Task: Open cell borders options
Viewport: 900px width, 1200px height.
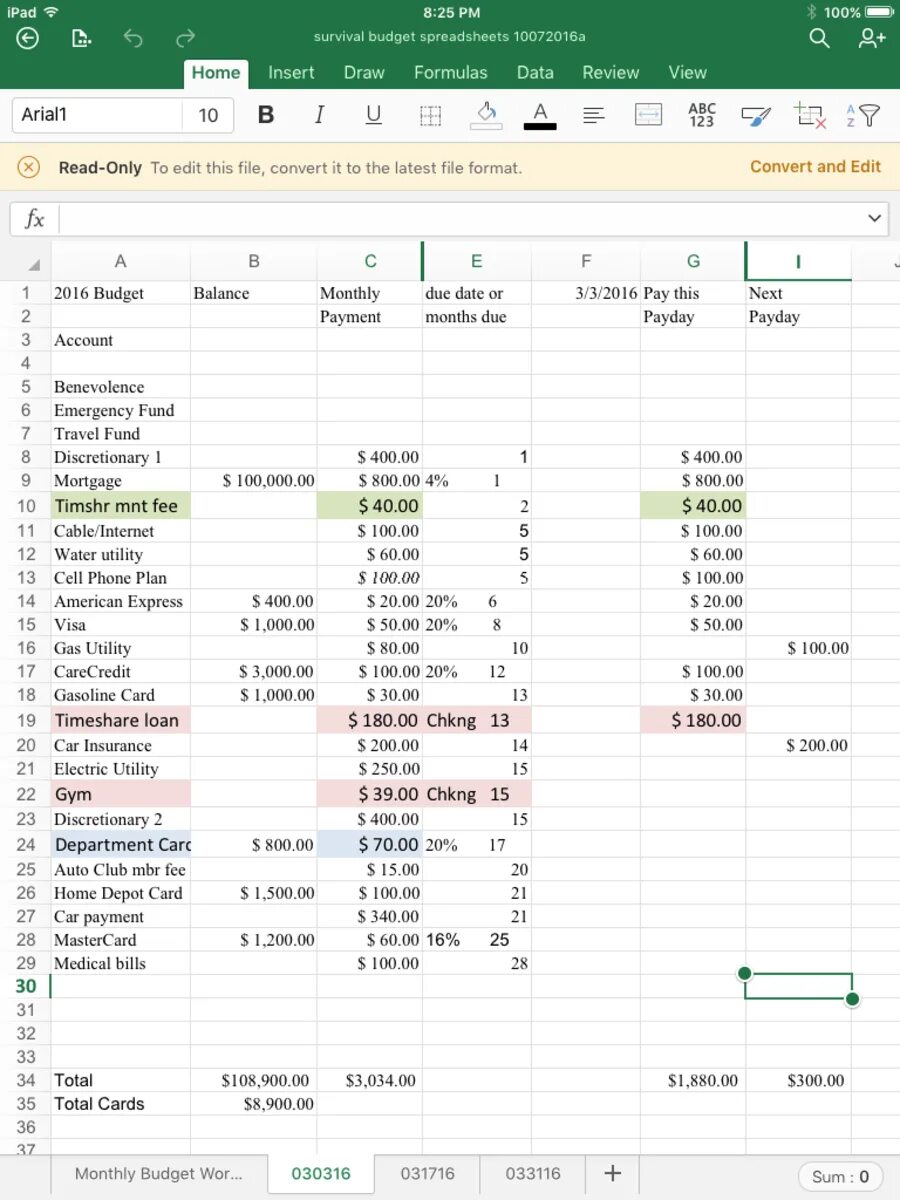Action: click(x=430, y=115)
